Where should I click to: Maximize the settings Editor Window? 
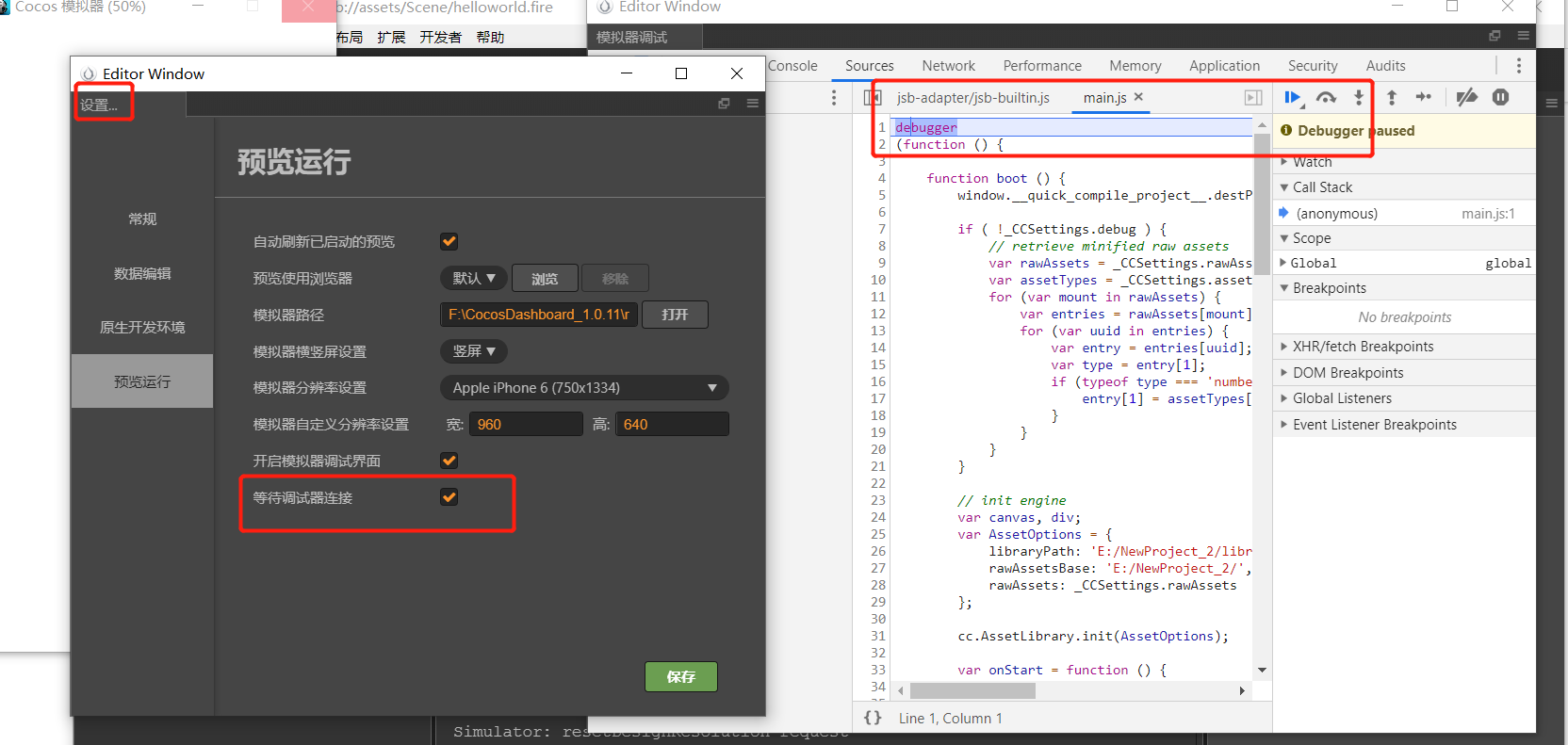coord(681,73)
